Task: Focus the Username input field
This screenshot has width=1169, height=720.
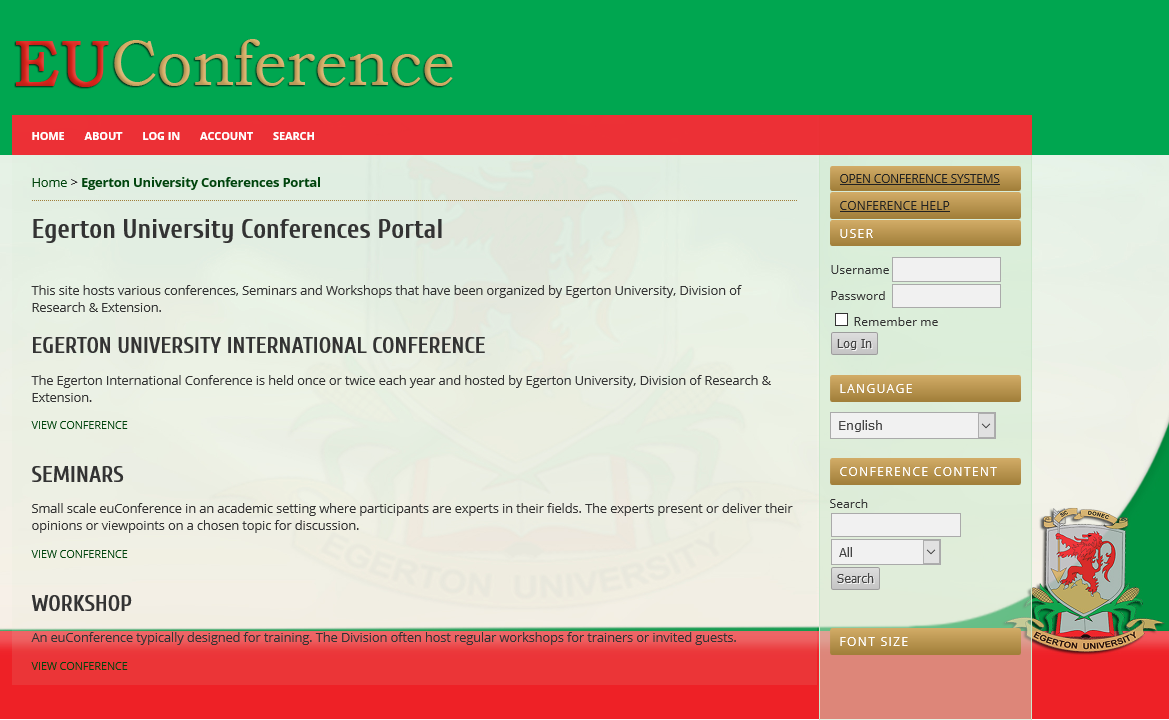Action: click(946, 269)
